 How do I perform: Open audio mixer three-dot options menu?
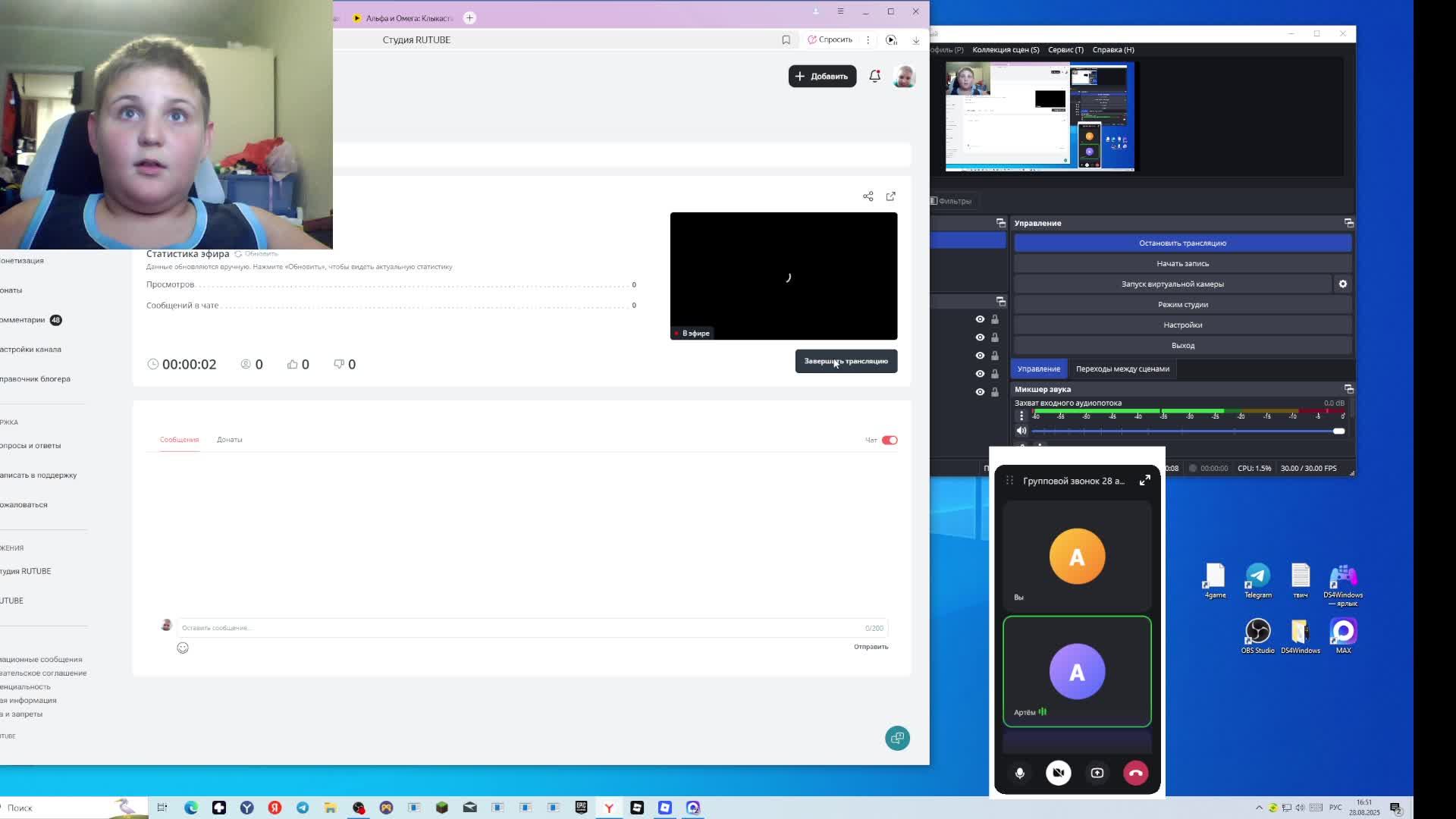1021,416
